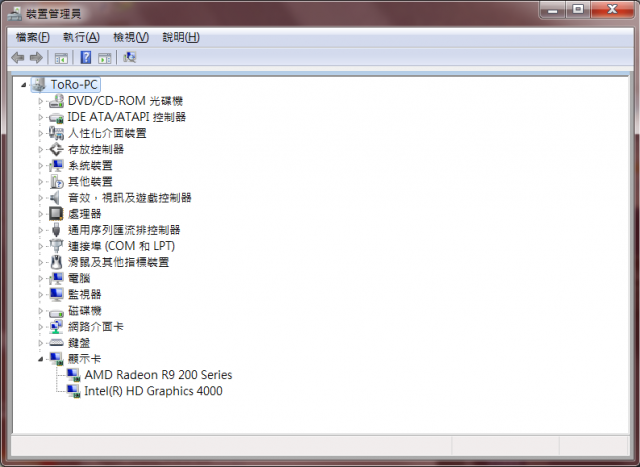Image resolution: width=640 pixels, height=467 pixels.
Task: Expand the 監視器 node
Action: [40, 294]
